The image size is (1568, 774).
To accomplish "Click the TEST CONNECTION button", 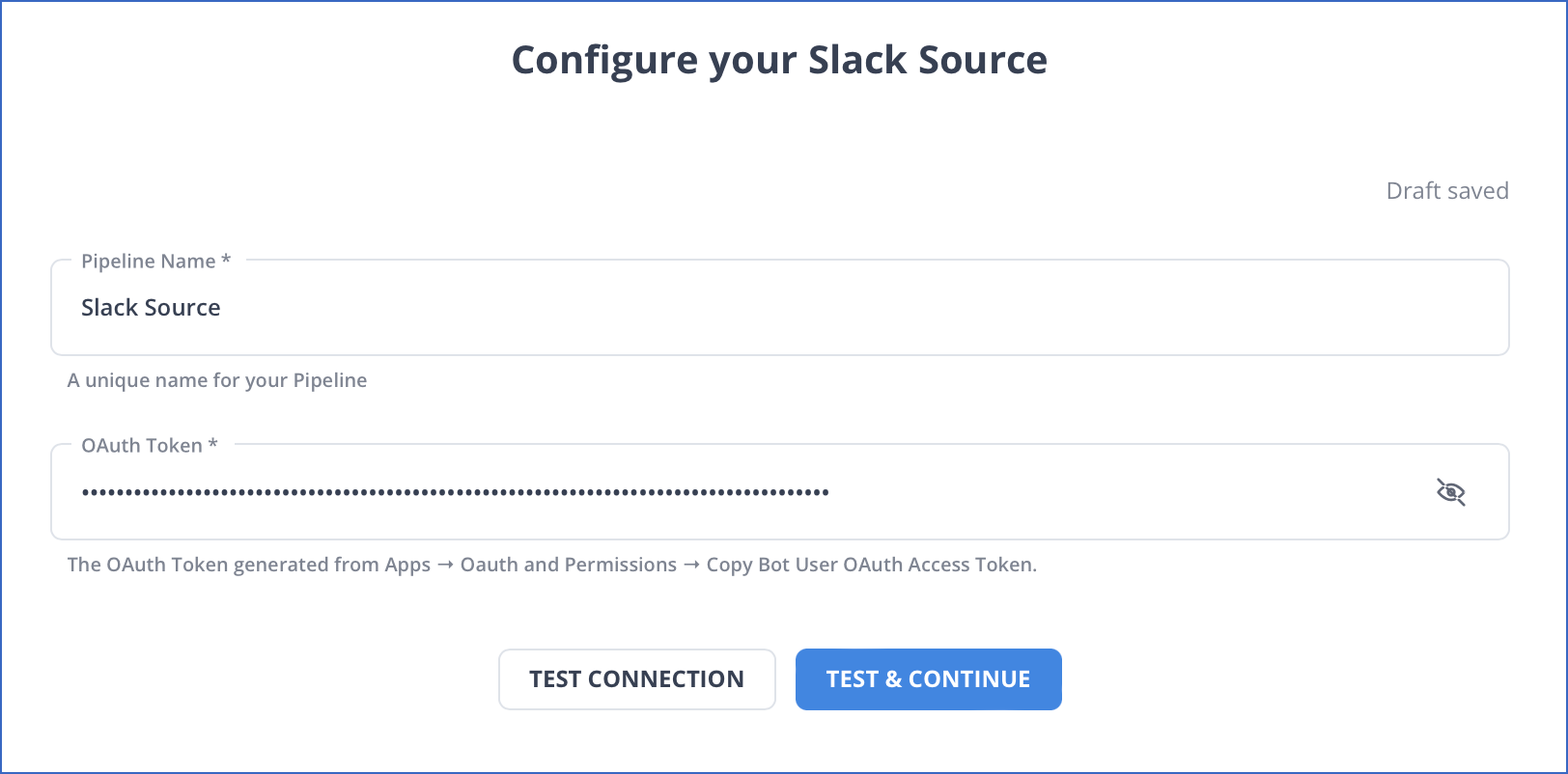I will tap(637, 679).
